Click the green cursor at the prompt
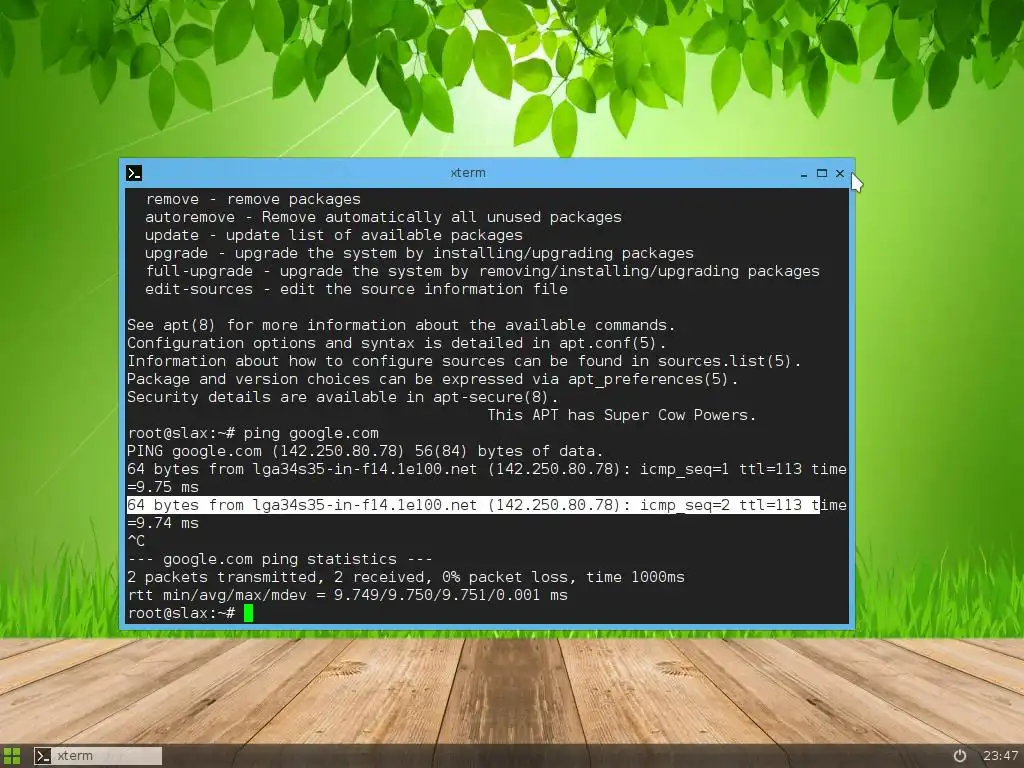The image size is (1024, 768). [248, 613]
